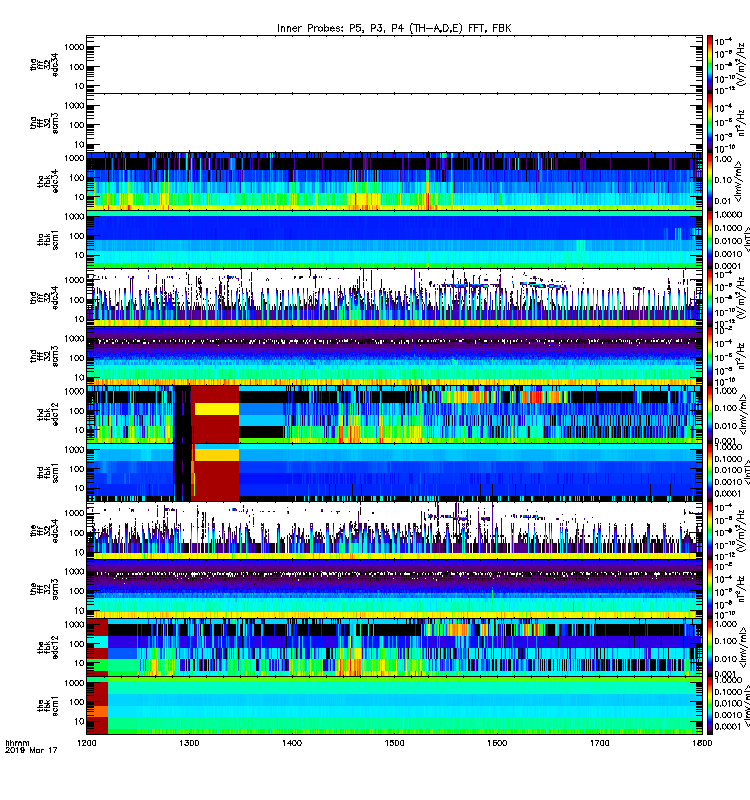
Task: Click the 'hhmm' axis unit label
Action: click(17, 743)
